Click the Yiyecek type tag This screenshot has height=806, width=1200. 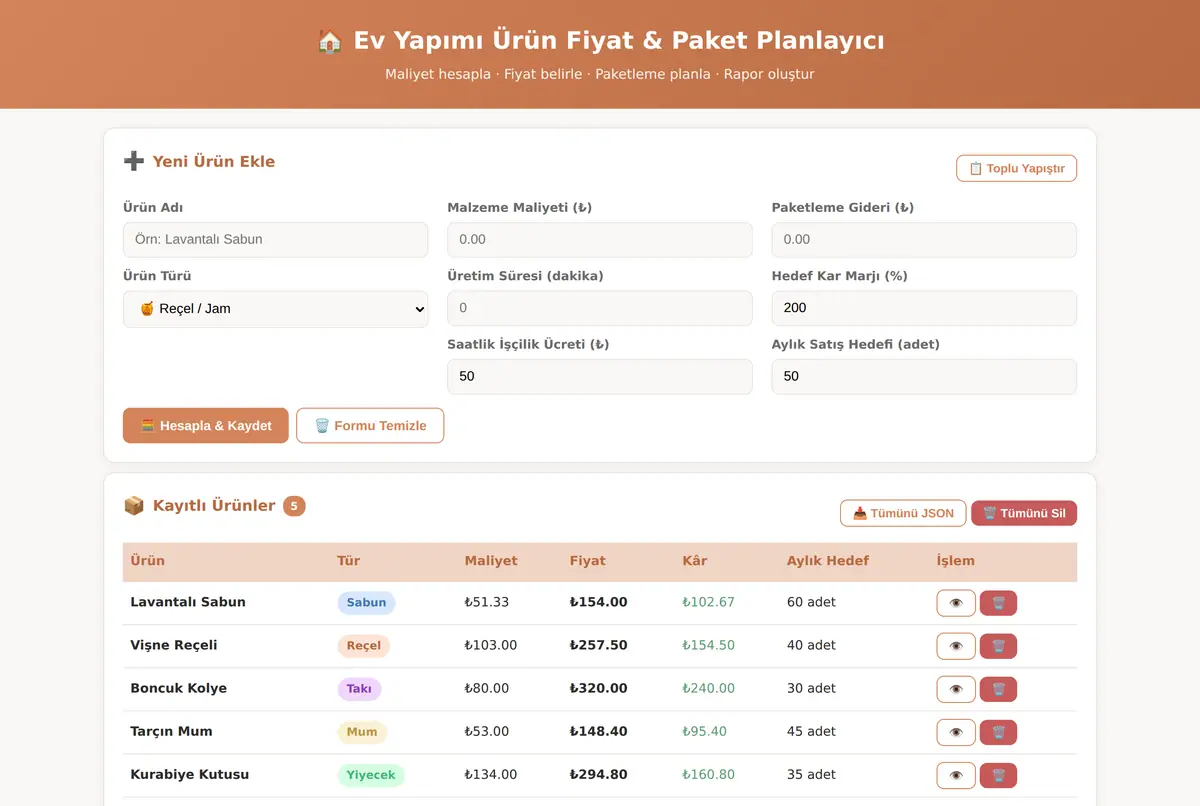coord(371,775)
